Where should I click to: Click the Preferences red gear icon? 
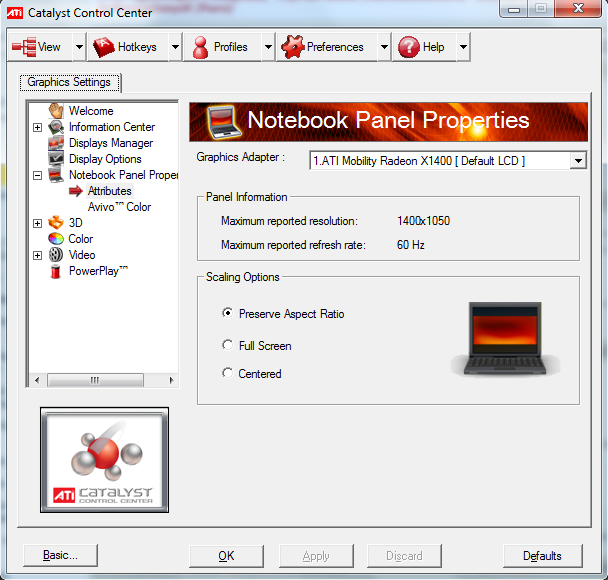coord(293,47)
